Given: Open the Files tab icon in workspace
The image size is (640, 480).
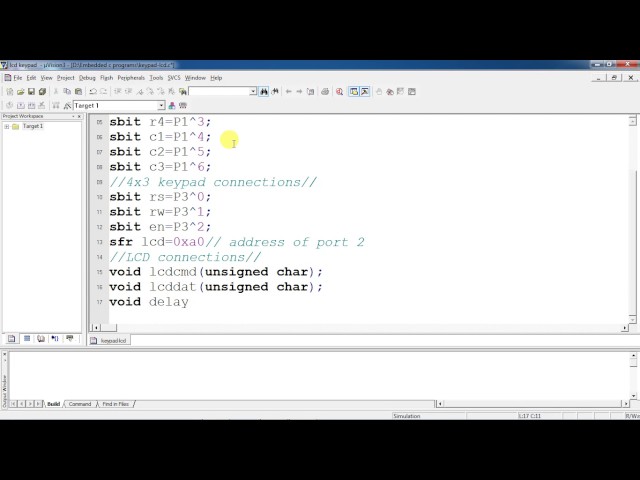Looking at the screenshot, I should click(11, 339).
